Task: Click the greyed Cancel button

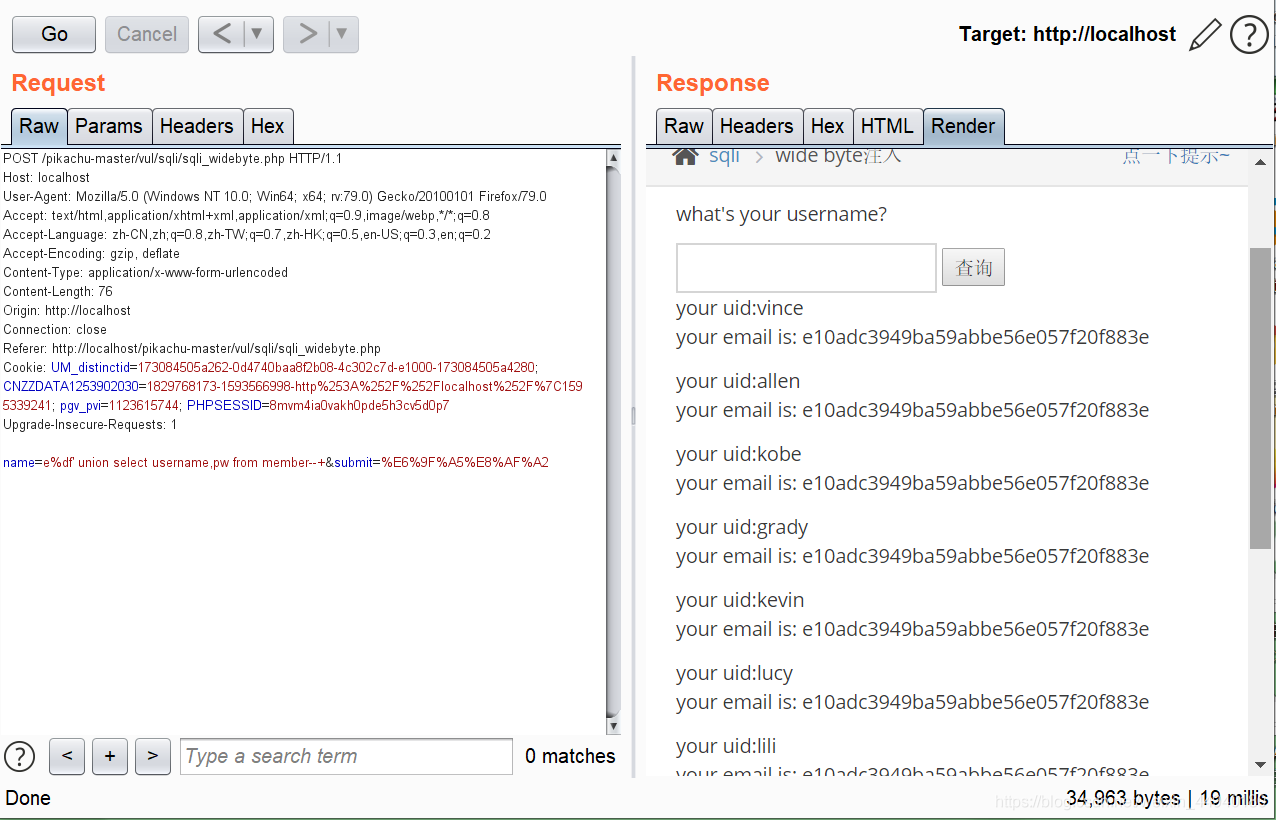Action: [147, 34]
